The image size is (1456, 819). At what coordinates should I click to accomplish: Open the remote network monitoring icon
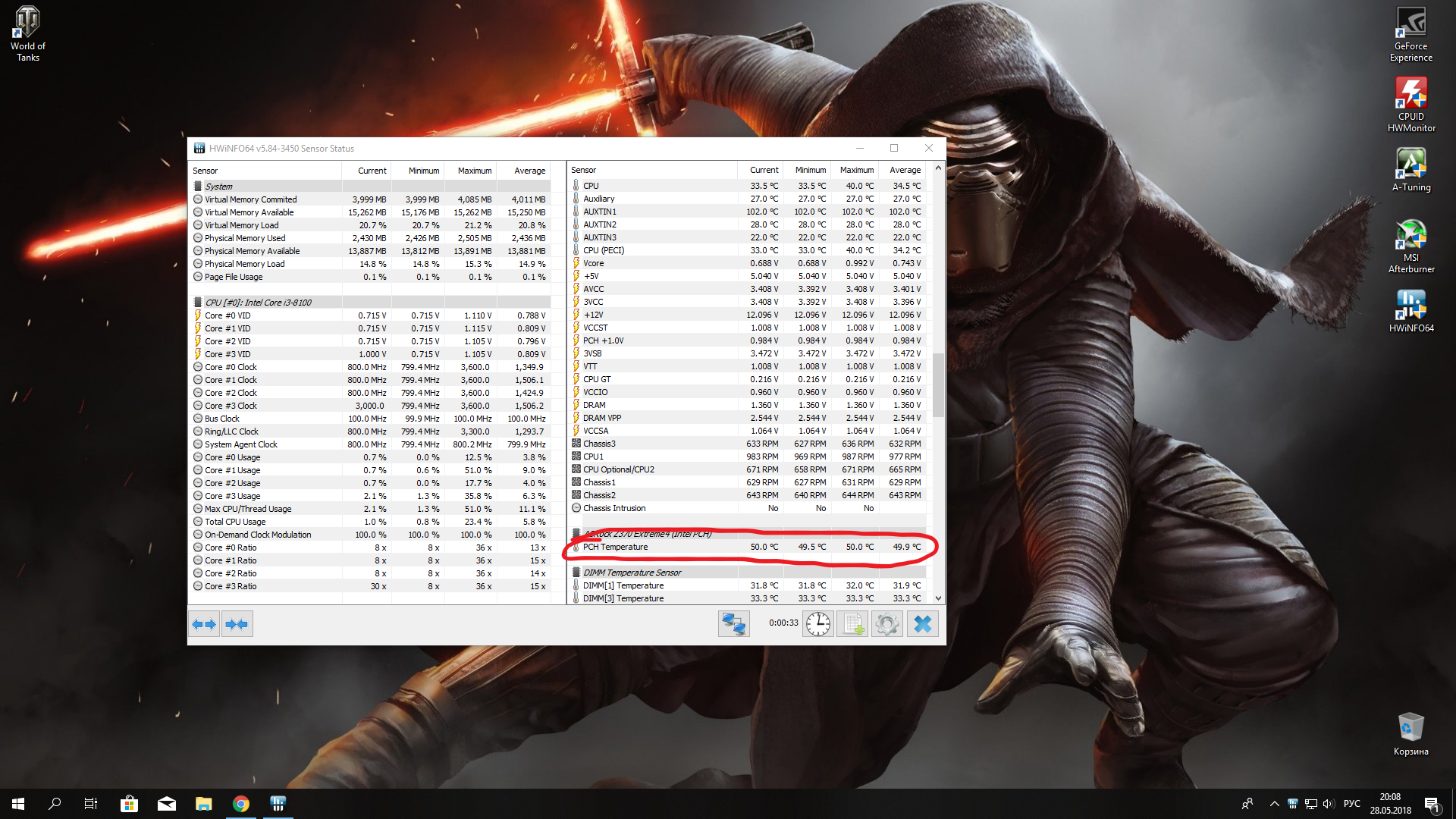pyautogui.click(x=733, y=624)
